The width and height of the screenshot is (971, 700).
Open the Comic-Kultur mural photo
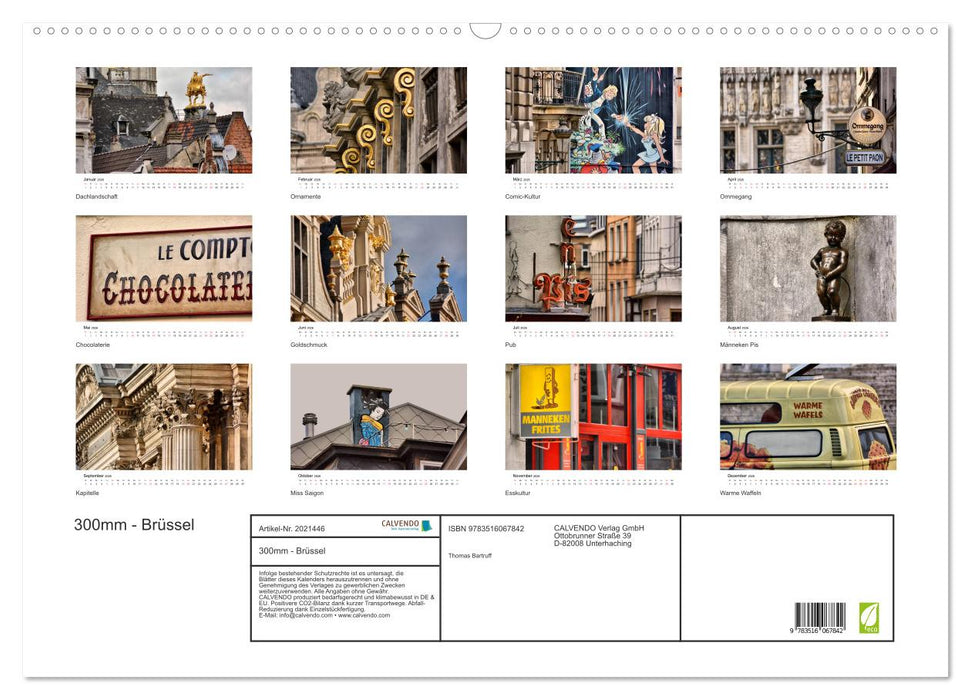[x=593, y=120]
